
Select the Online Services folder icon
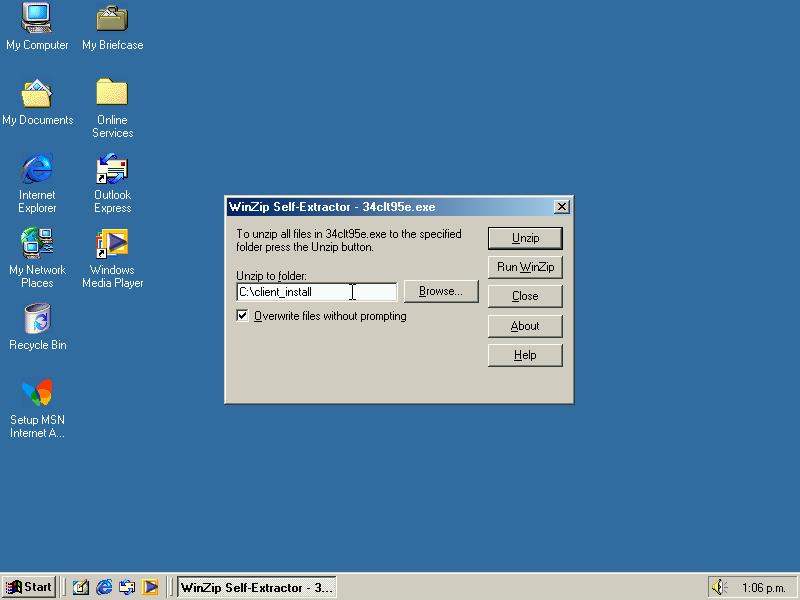pyautogui.click(x=112, y=108)
